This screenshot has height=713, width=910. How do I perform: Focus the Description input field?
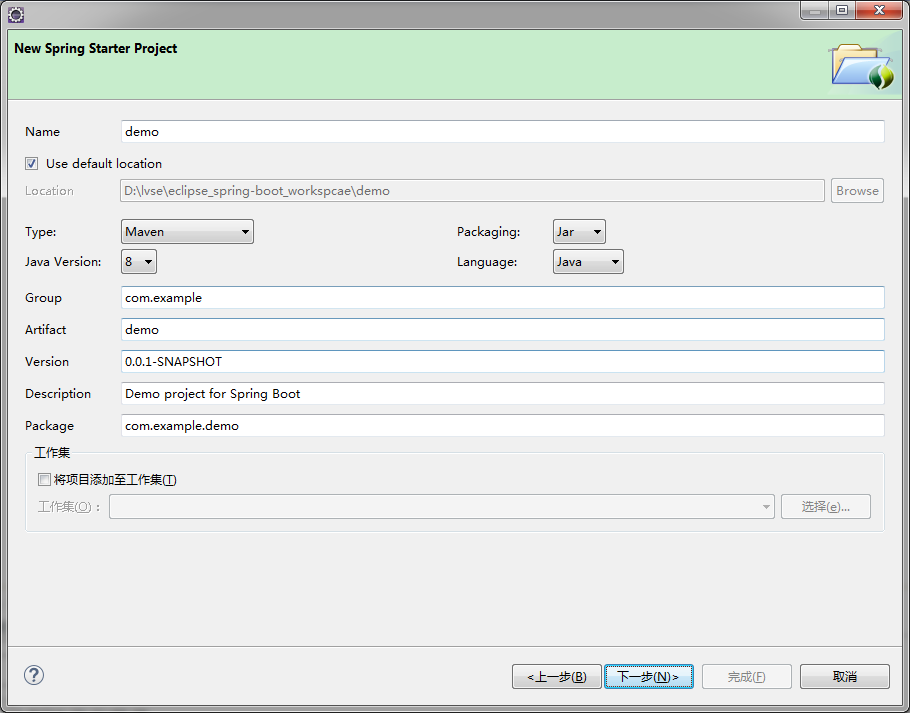point(503,393)
